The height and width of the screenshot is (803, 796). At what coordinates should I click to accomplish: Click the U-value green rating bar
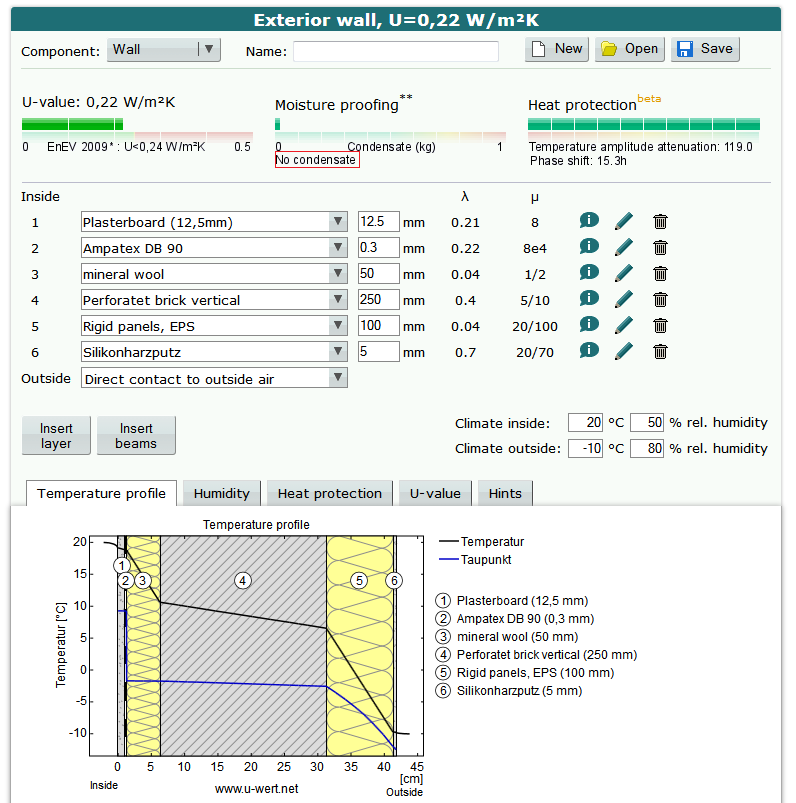click(72, 125)
